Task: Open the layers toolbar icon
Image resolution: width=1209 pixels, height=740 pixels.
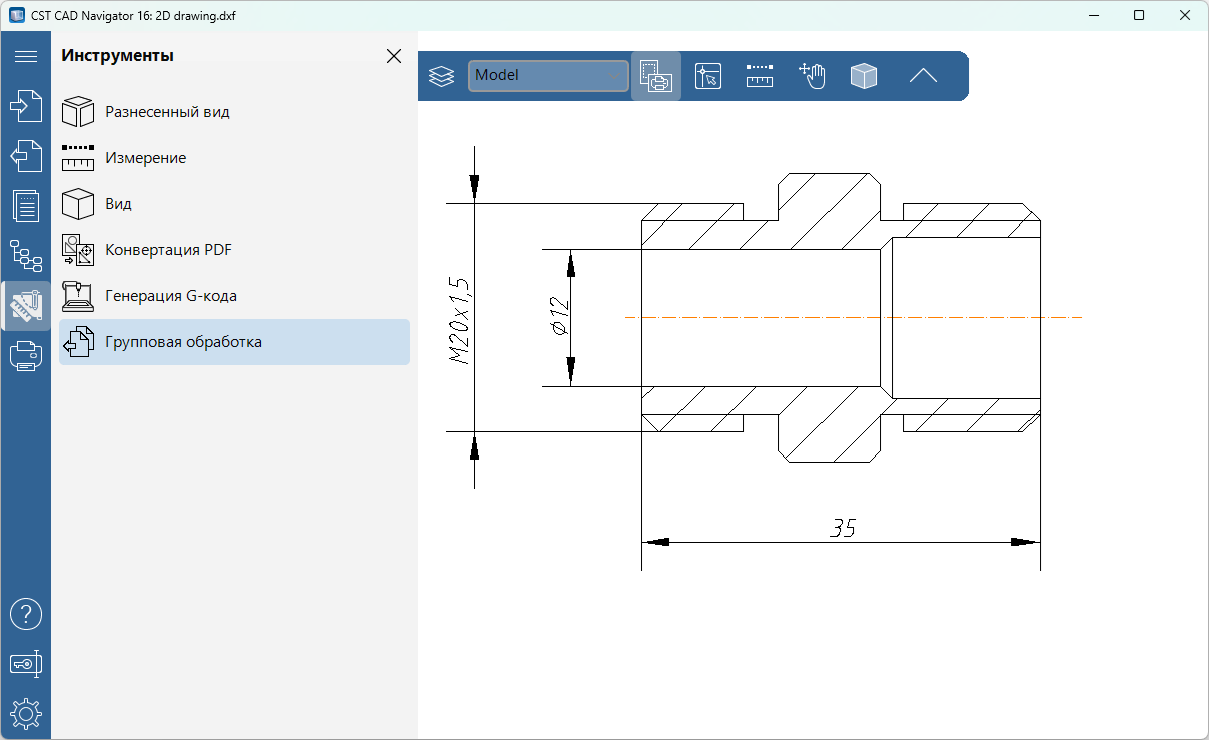Action: tap(442, 76)
